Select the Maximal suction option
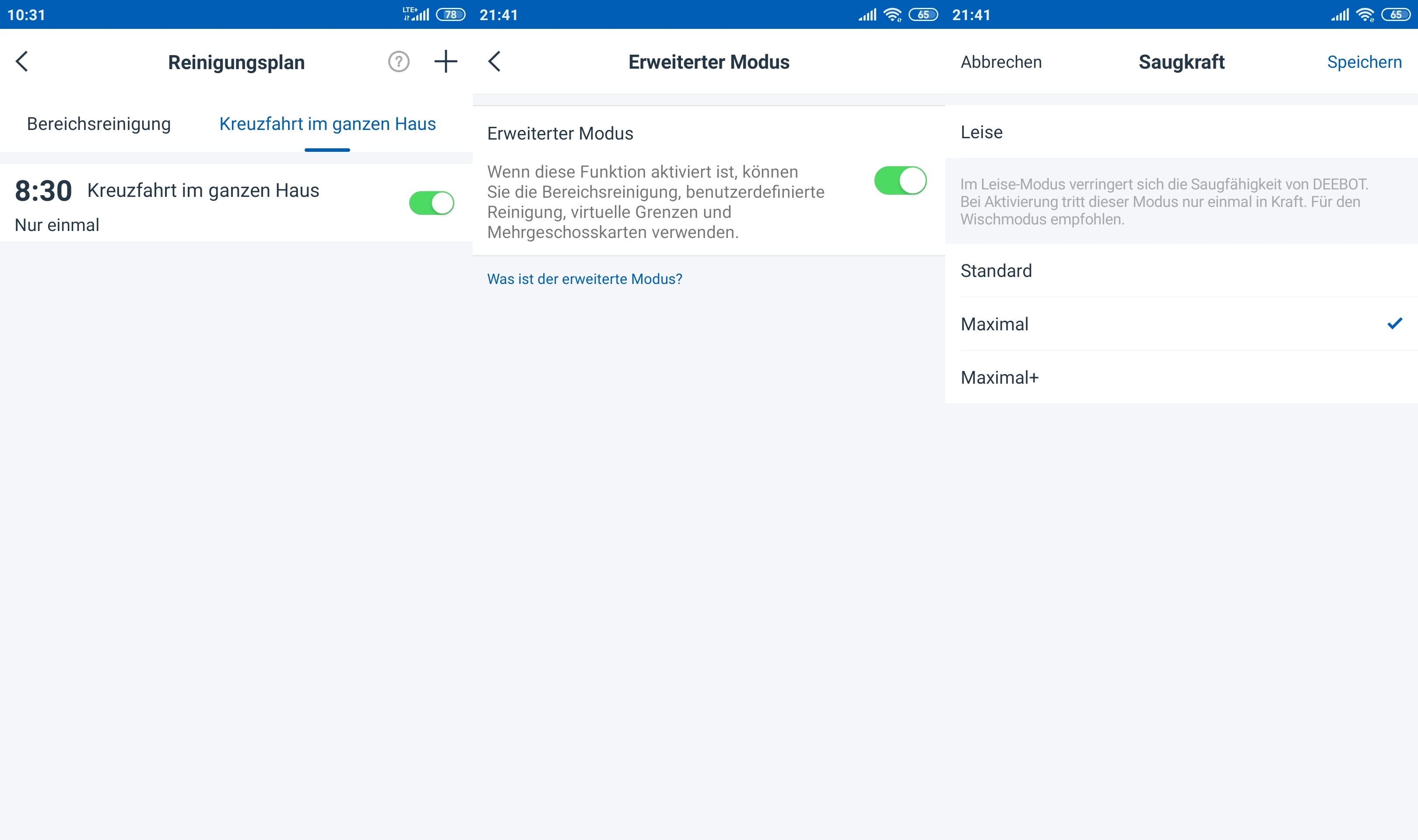This screenshot has width=1418, height=840. [1181, 324]
